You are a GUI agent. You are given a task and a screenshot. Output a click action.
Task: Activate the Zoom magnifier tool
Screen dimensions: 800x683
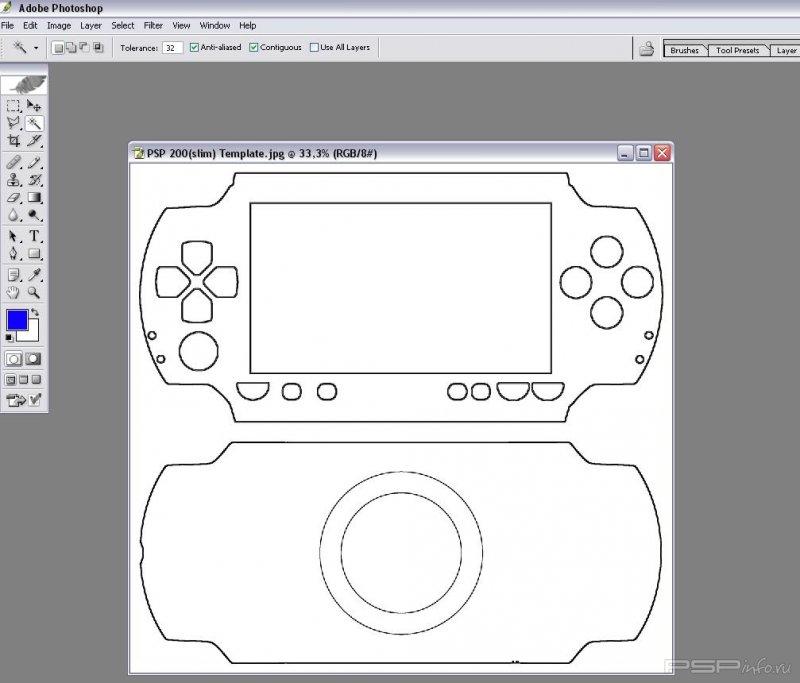pyautogui.click(x=34, y=293)
